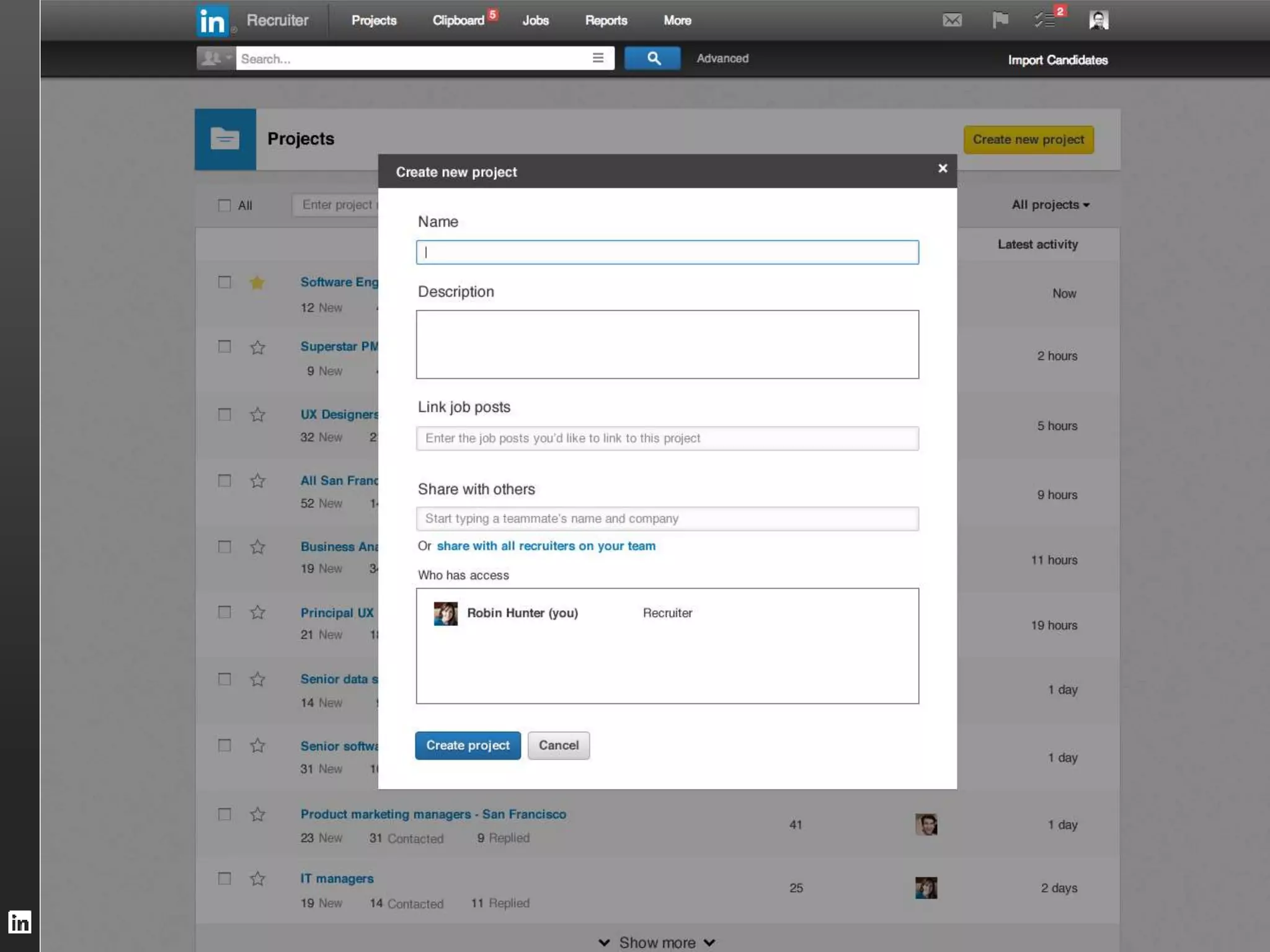Open the people search type dropdown
This screenshot has width=1270, height=952.
[215, 58]
